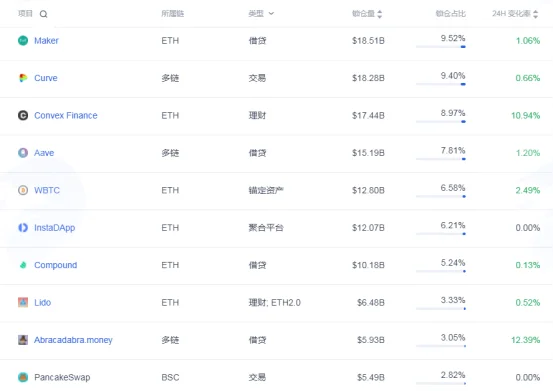554x392 pixels.
Task: Click the Lido logo icon
Action: click(23, 303)
